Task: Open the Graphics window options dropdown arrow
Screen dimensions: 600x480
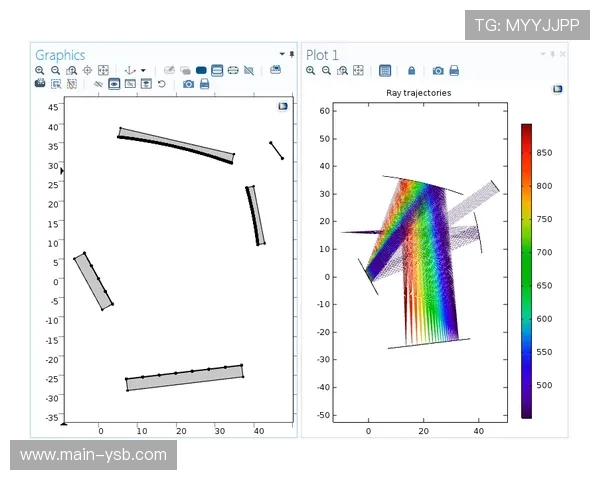Action: pos(281,54)
